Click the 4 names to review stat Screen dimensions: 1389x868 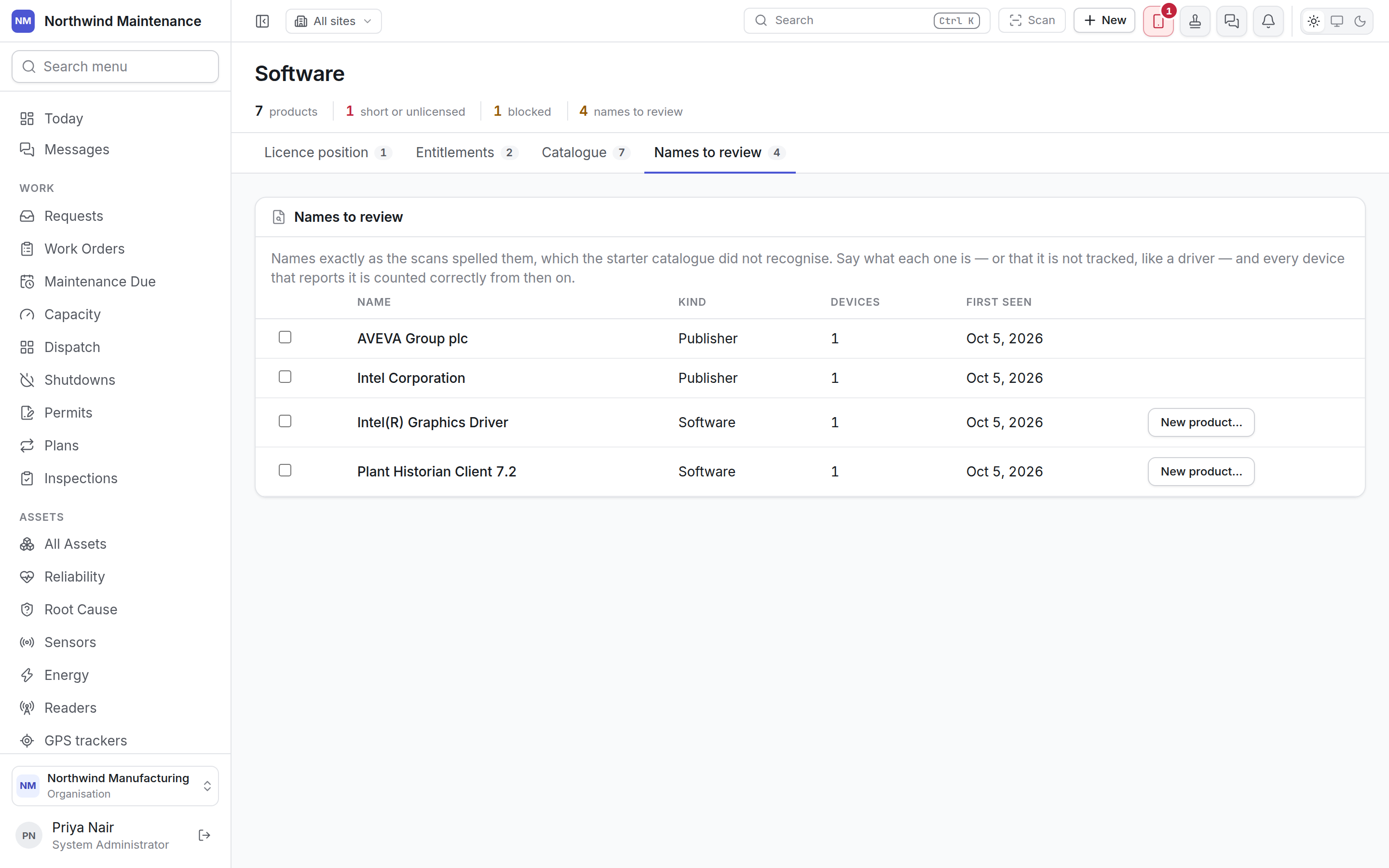[630, 111]
